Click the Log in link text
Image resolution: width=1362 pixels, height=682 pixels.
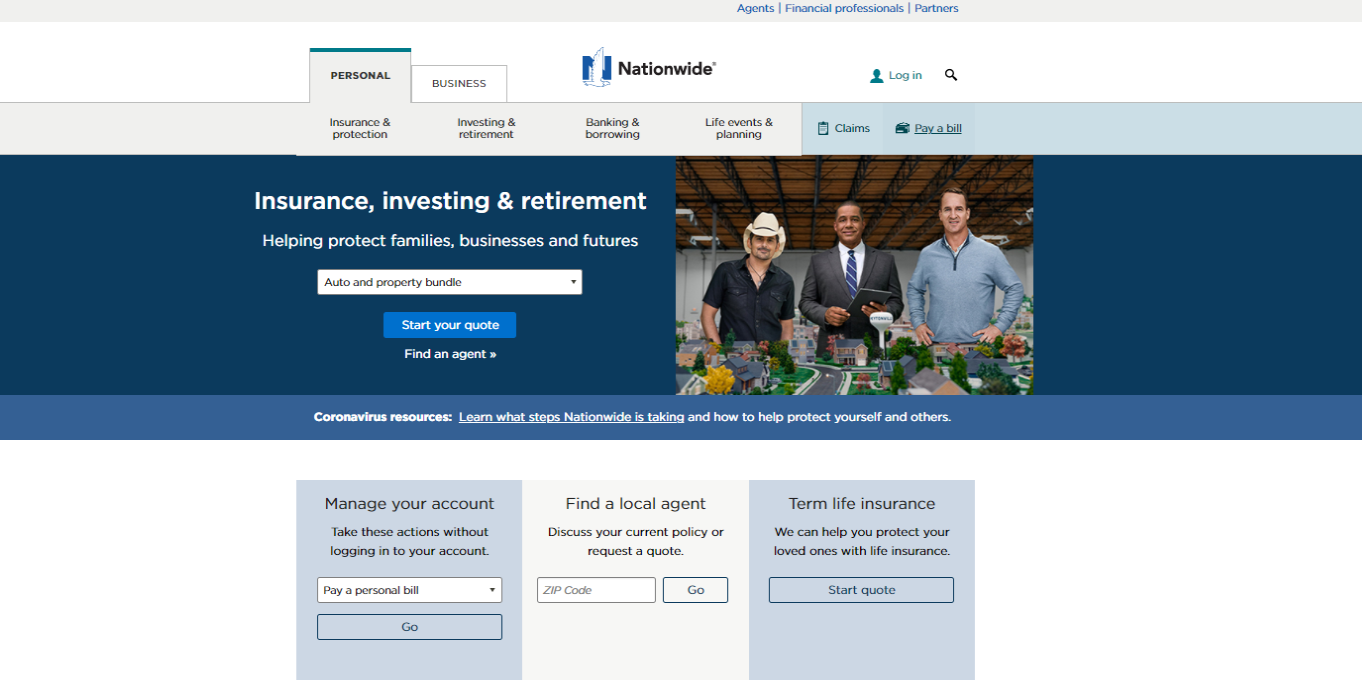pyautogui.click(x=905, y=75)
